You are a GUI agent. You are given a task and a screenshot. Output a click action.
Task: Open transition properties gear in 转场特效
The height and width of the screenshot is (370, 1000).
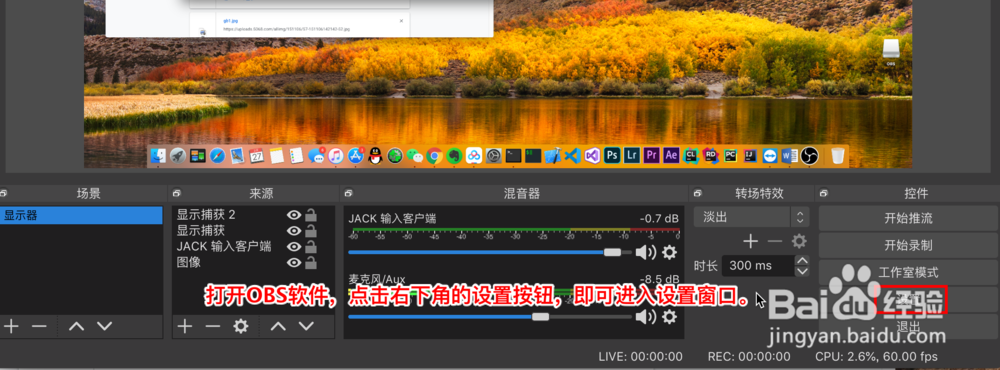point(799,241)
